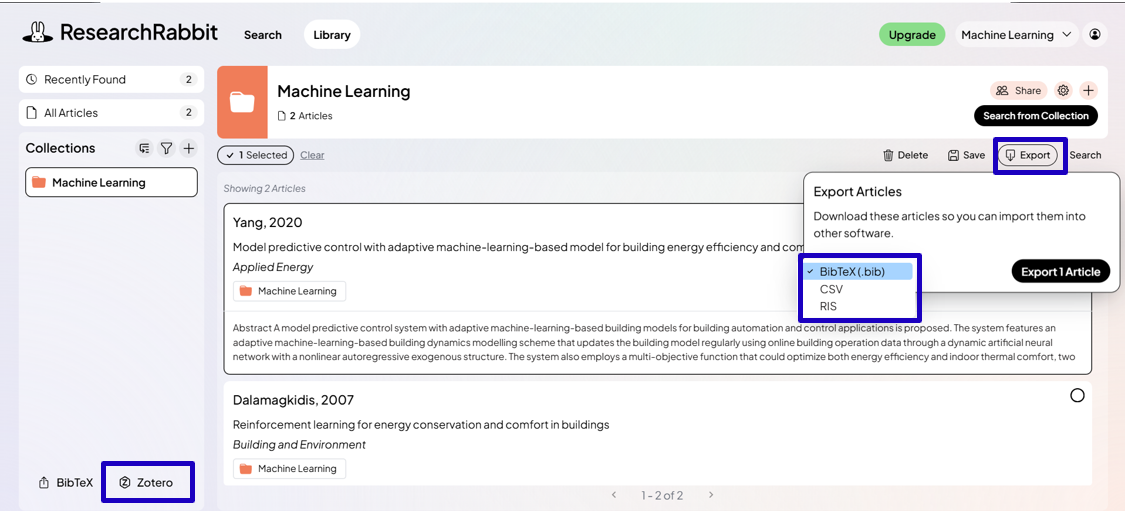This screenshot has width=1129, height=511.
Task: Select the Dalamagkidis, 2007 article circle
Action: (1077, 395)
